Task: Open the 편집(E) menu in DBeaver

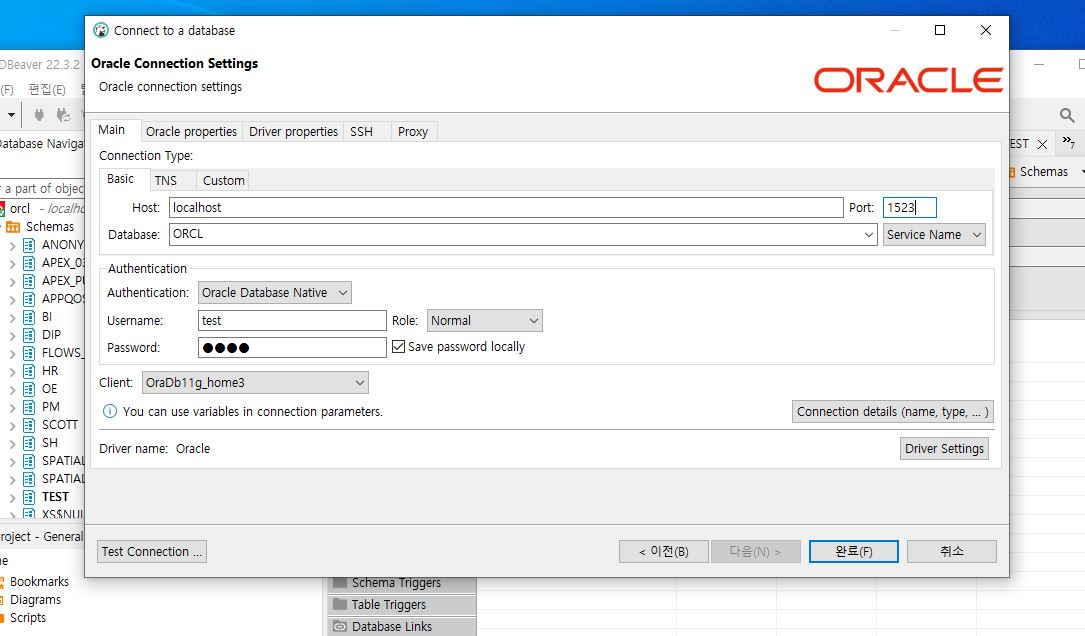Action: [47, 90]
